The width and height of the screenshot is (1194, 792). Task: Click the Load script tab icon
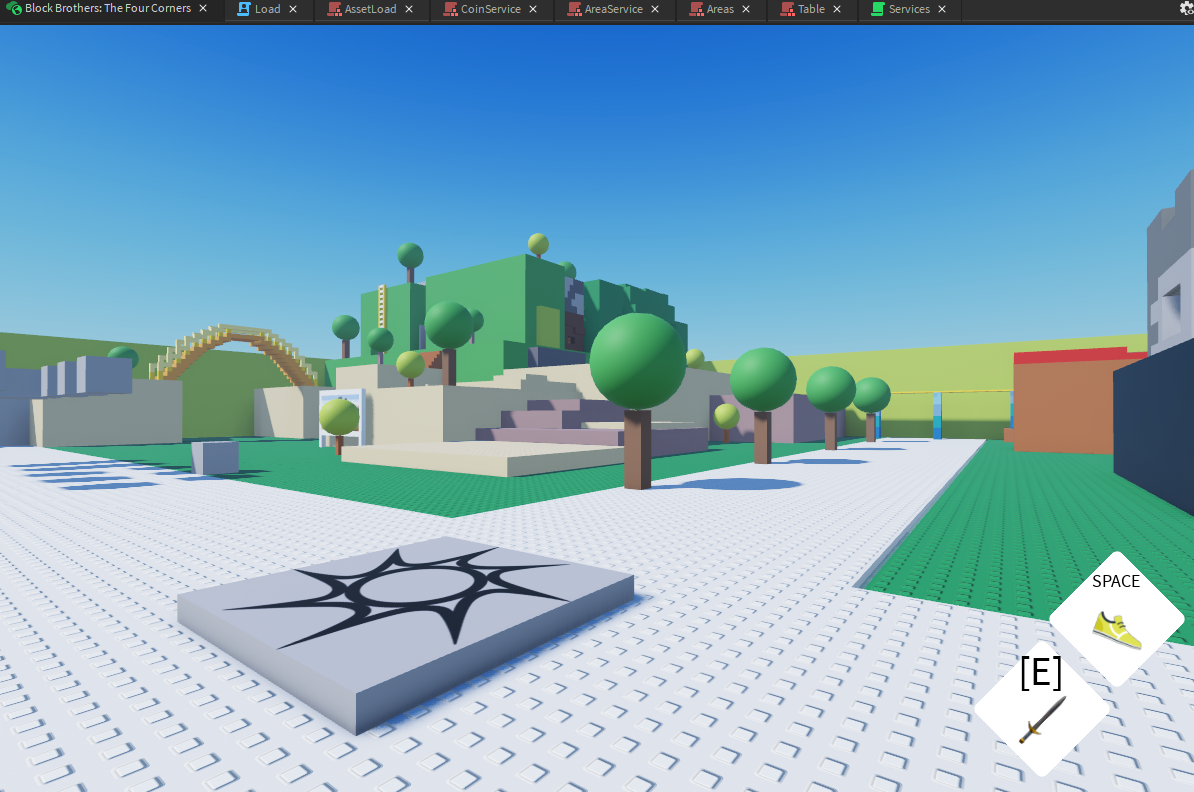pyautogui.click(x=243, y=9)
